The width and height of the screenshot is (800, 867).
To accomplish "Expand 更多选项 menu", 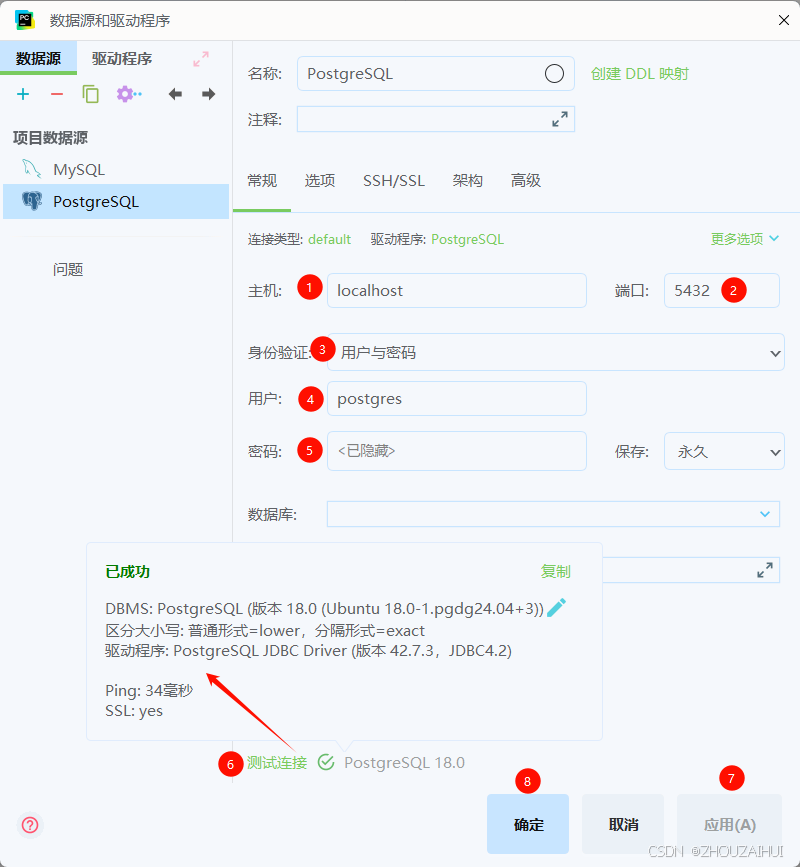I will coord(744,239).
